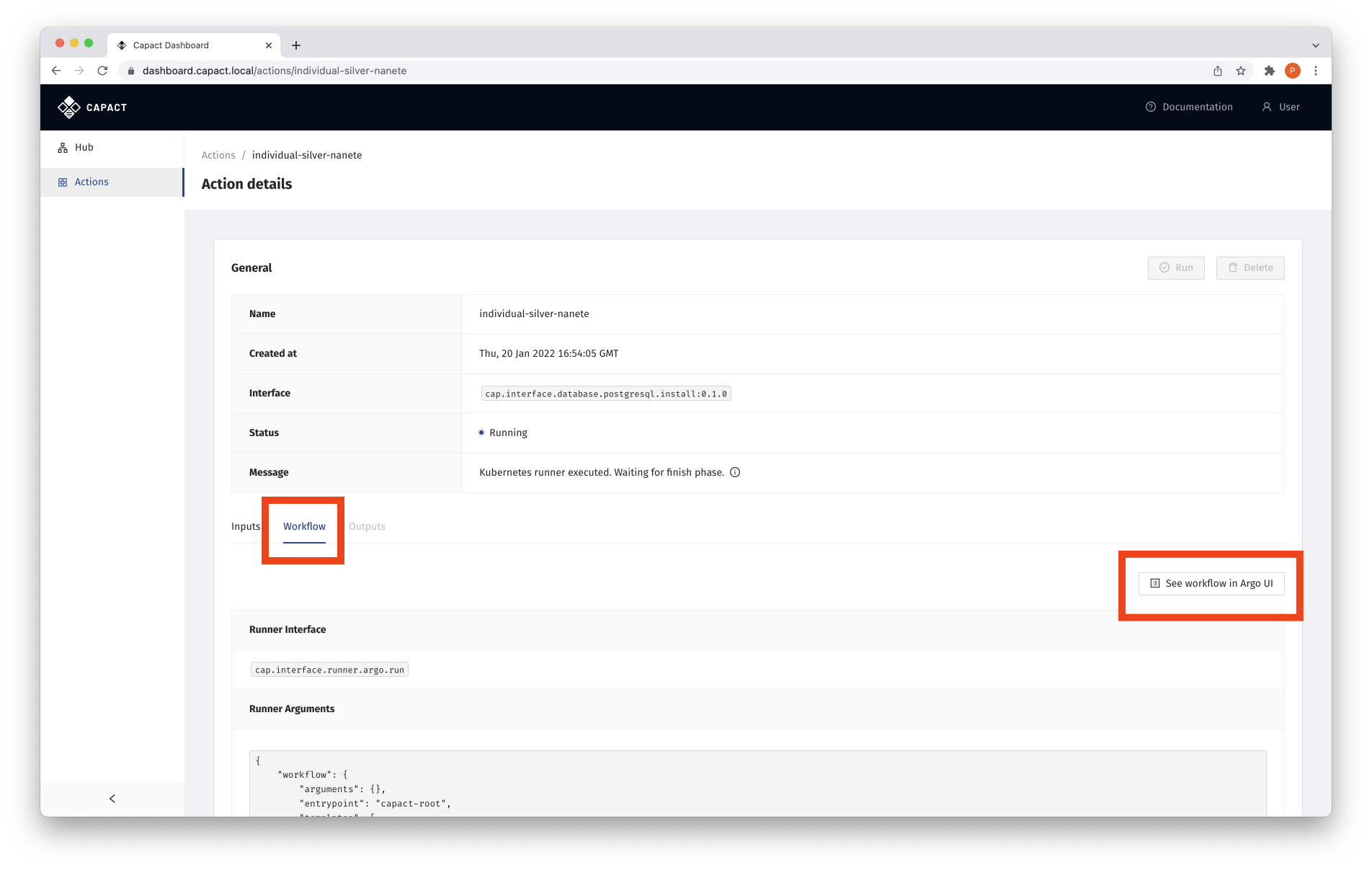The image size is (1372, 870).
Task: Navigate to Actions via the breadcrumb
Action: (218, 155)
